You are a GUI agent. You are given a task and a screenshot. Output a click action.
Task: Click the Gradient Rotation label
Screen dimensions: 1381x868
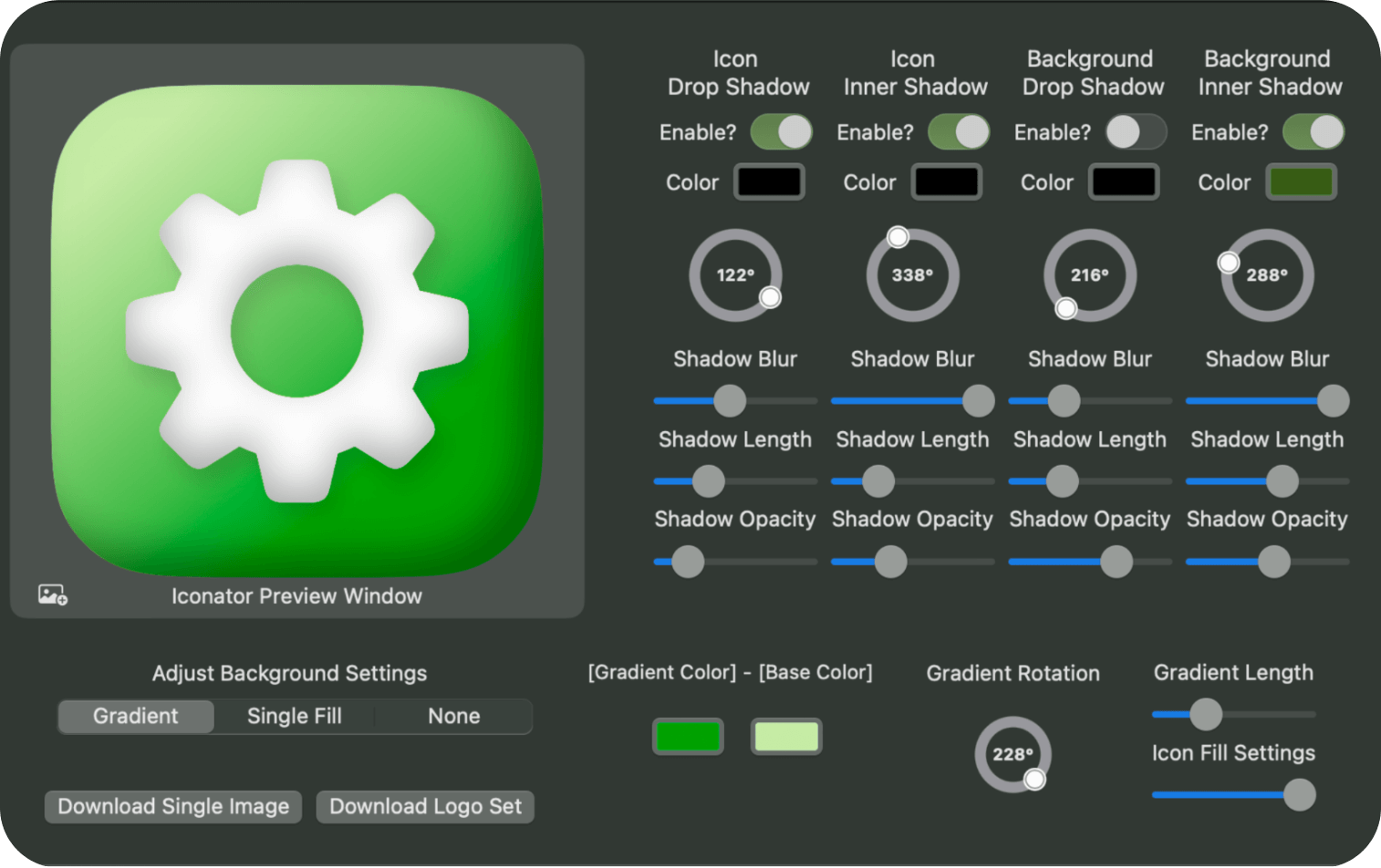[1013, 674]
